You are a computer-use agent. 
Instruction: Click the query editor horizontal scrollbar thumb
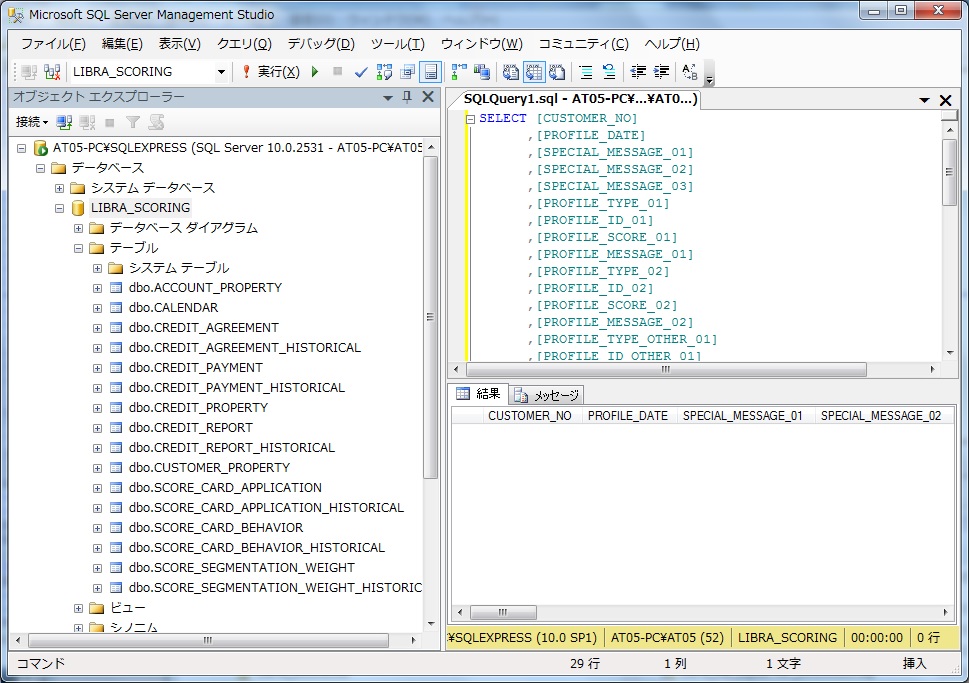tap(666, 370)
